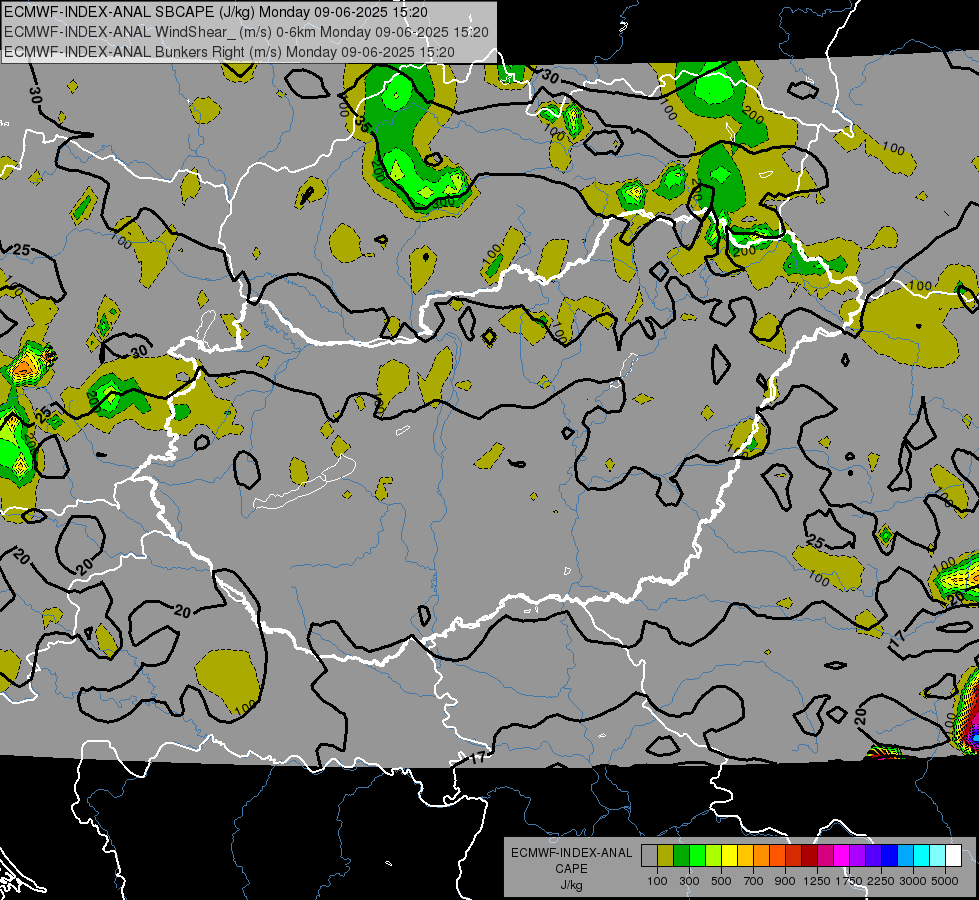Click the Bunkers Right (m/s) title line
The width and height of the screenshot is (979, 900).
tap(229, 52)
